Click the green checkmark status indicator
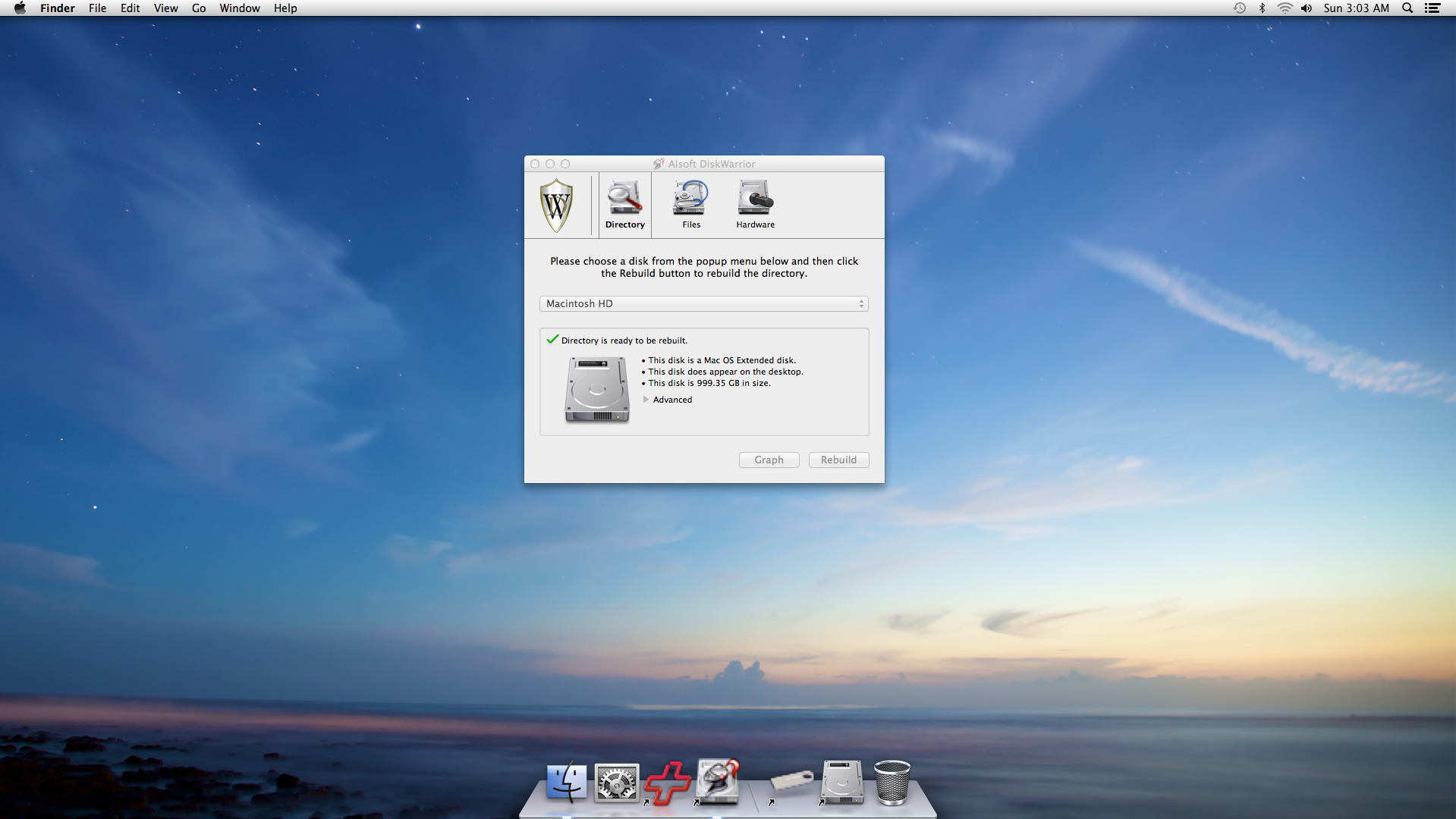Image resolution: width=1456 pixels, height=819 pixels. pyautogui.click(x=552, y=339)
